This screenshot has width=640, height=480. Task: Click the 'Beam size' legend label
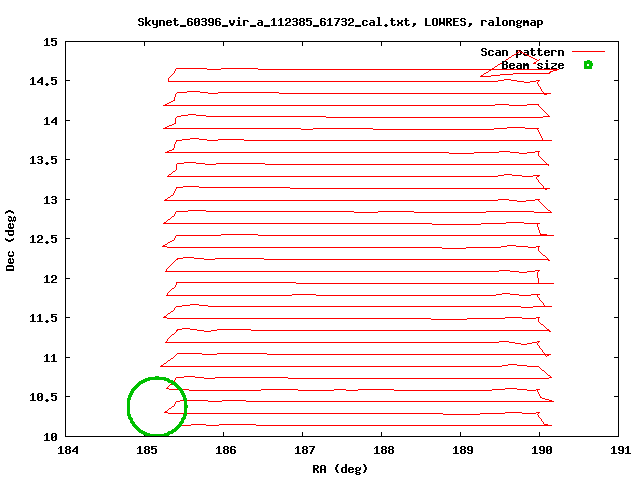click(x=533, y=65)
